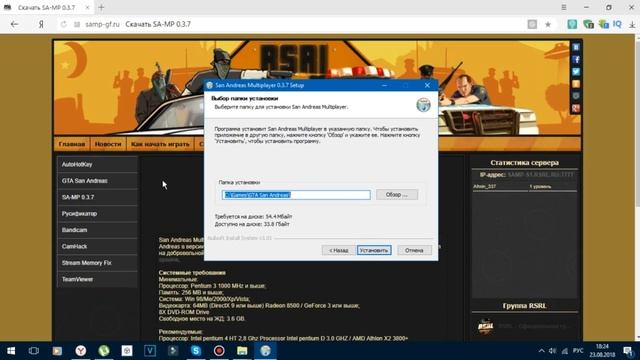Click the installation folder path field
The height and width of the screenshot is (360, 640).
click(296, 195)
